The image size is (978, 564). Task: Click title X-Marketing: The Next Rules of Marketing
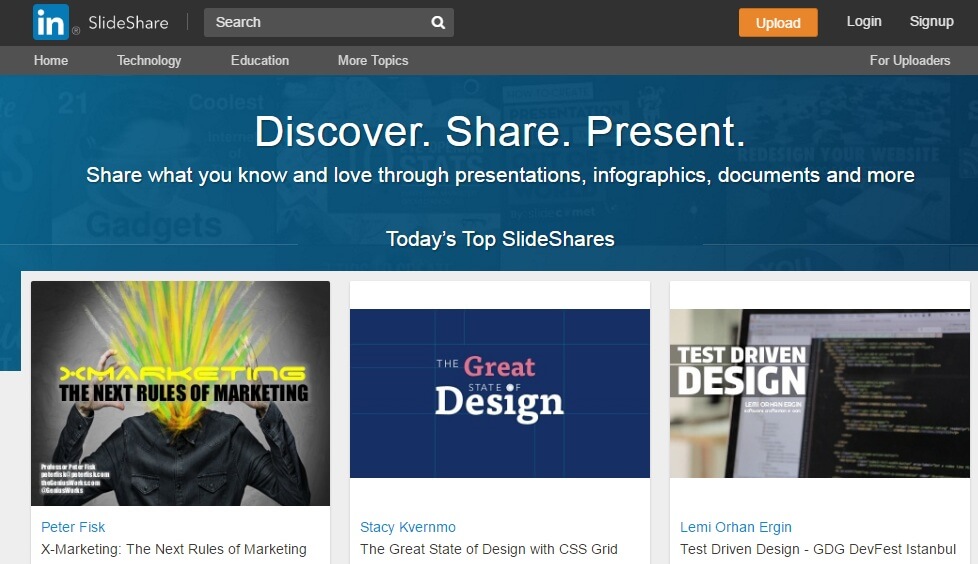[x=173, y=549]
